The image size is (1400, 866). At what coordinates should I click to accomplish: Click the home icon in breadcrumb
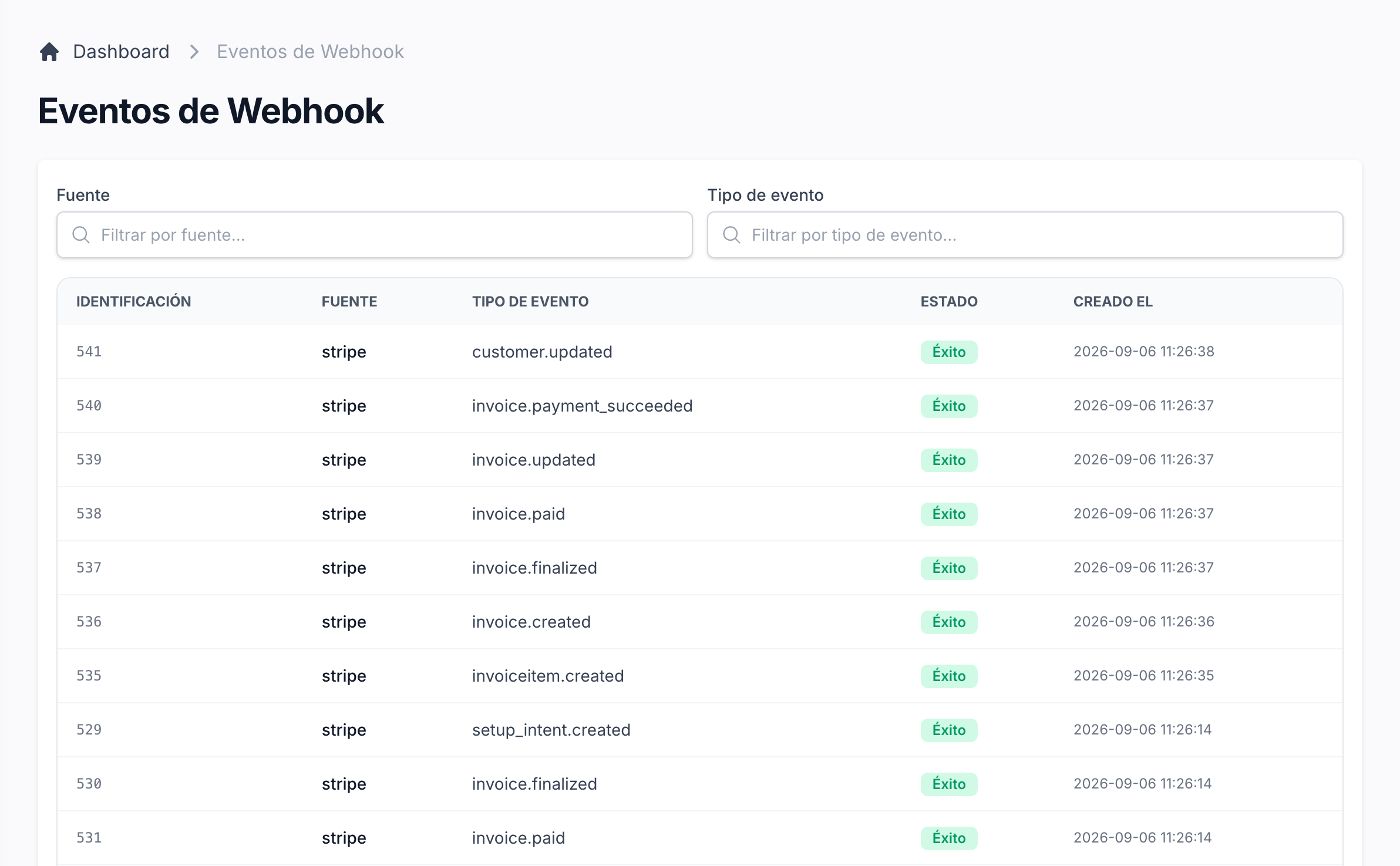49,52
